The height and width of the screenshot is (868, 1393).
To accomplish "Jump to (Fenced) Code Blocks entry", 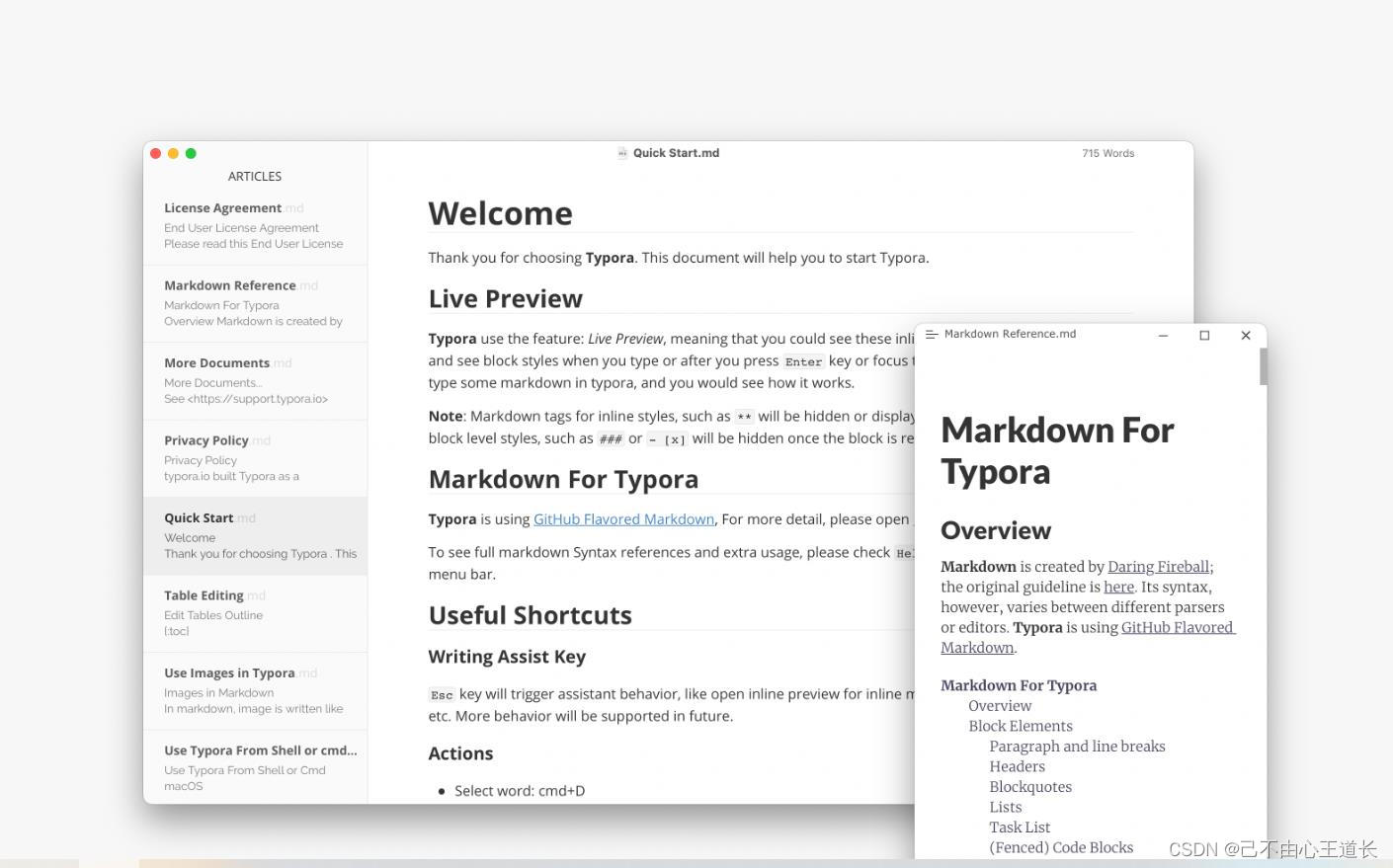I will (x=1061, y=847).
